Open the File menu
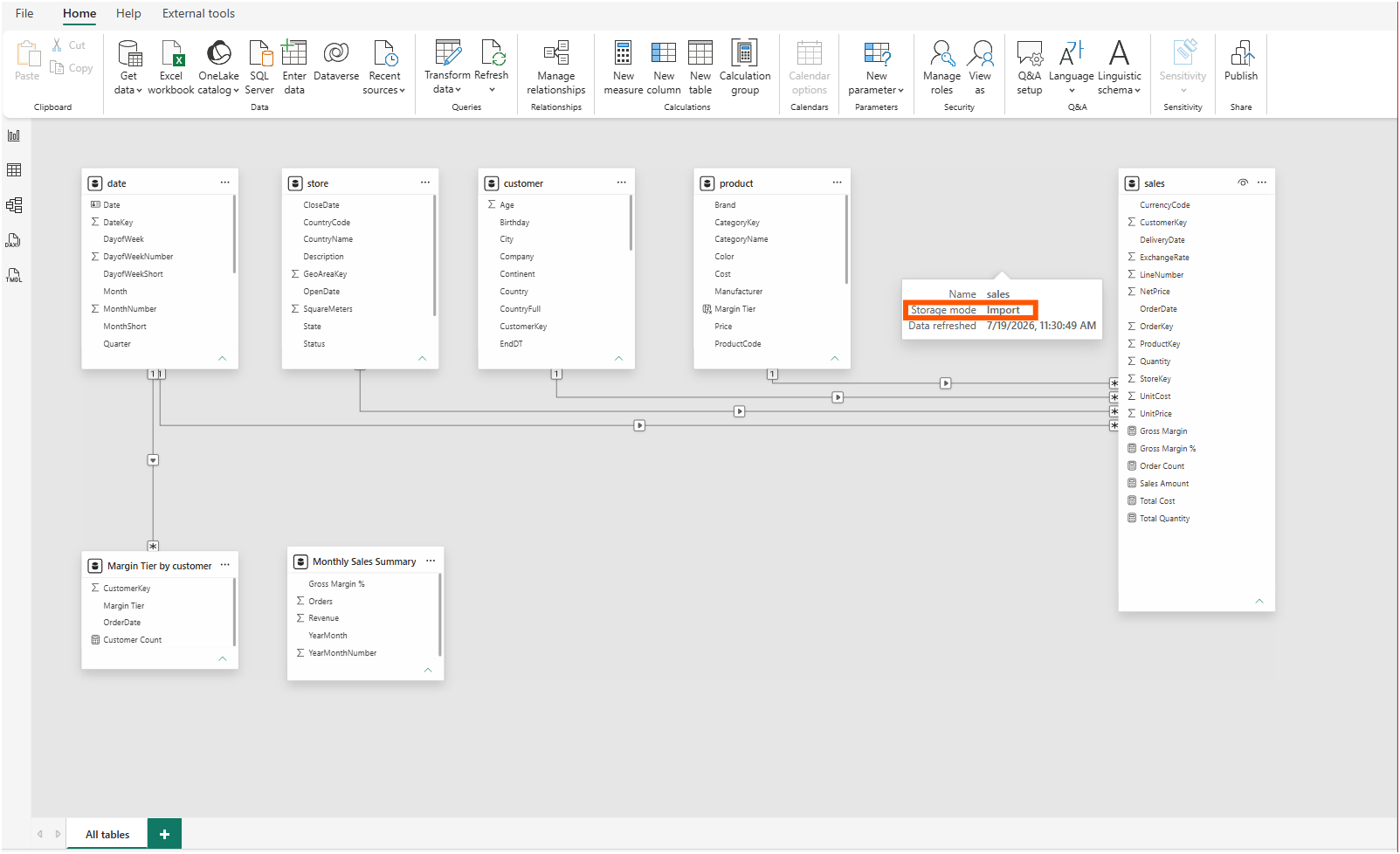This screenshot has height=854, width=1400. (x=24, y=13)
